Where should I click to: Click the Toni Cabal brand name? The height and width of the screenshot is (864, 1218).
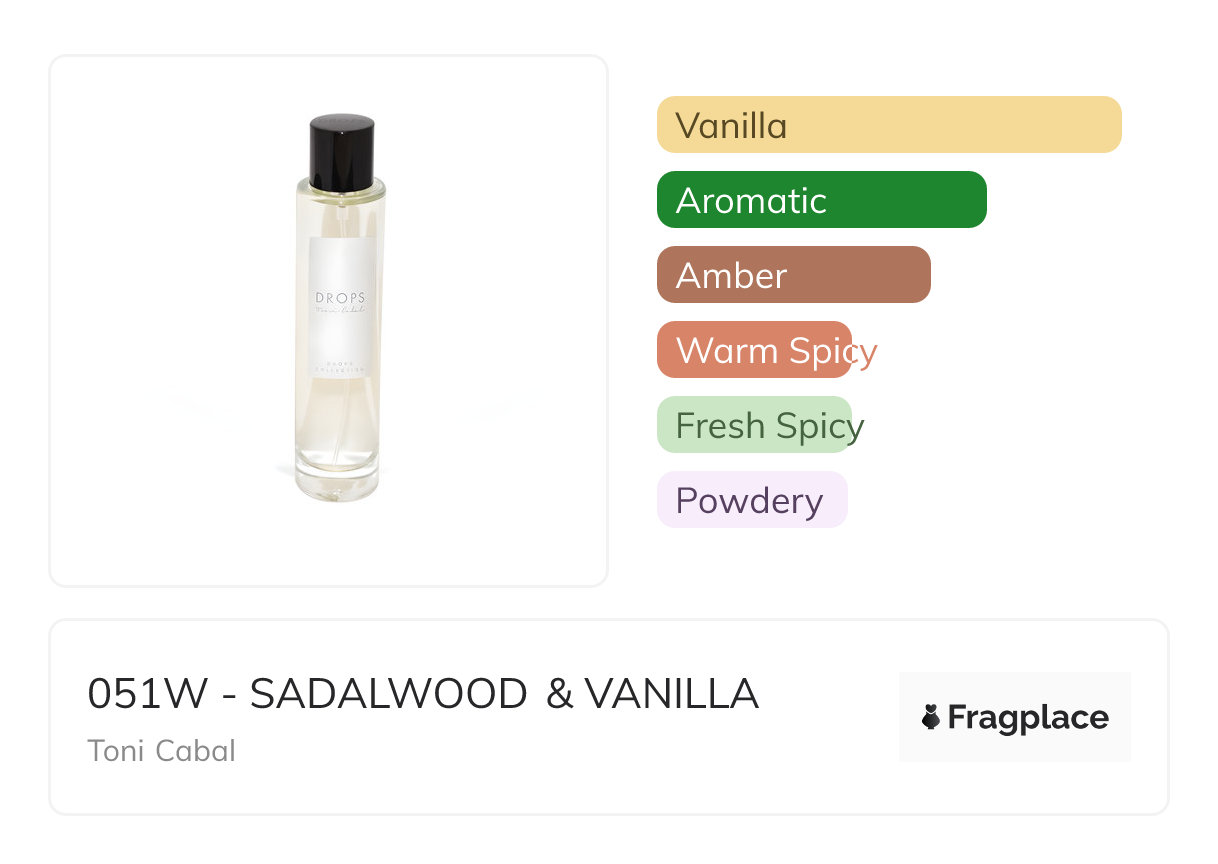point(162,750)
